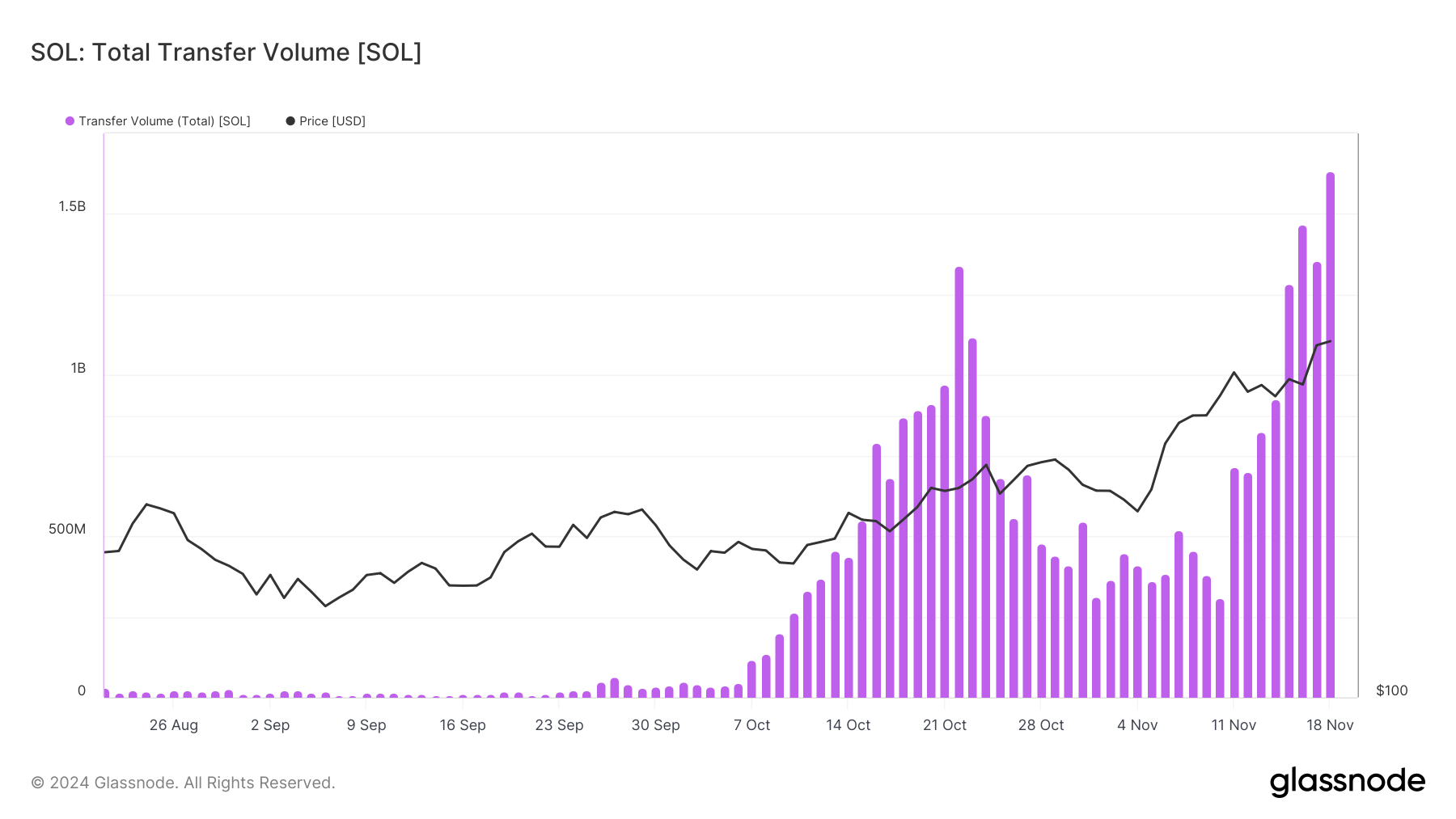
Task: Select the 4 Nov date label
Action: (x=1136, y=725)
